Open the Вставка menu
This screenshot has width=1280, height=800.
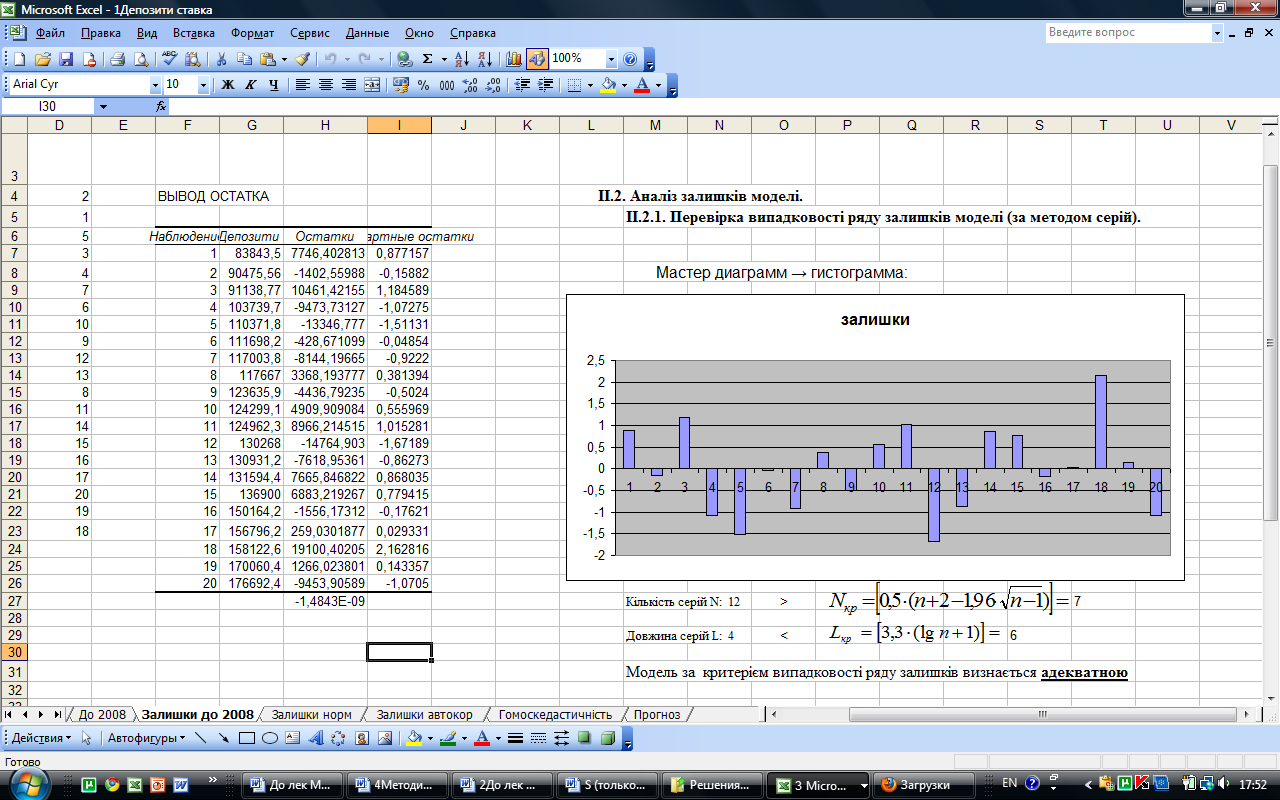(x=194, y=32)
